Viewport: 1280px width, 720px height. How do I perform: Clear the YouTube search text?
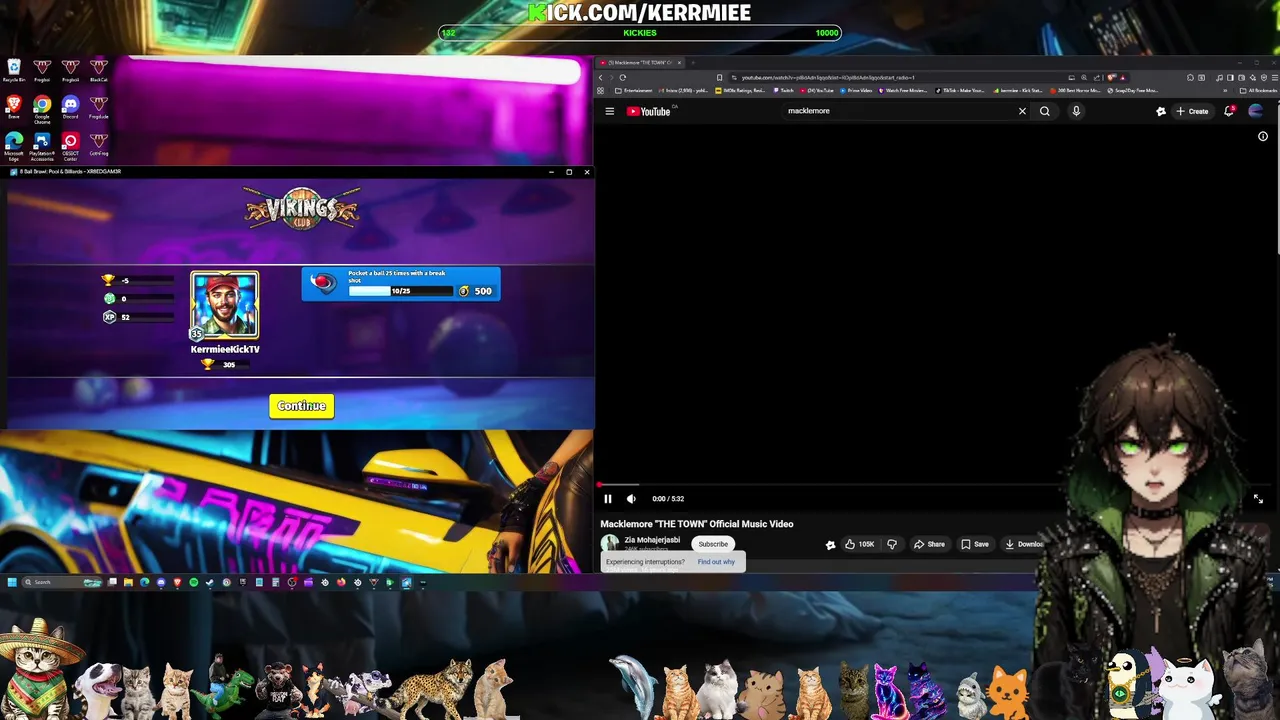point(1022,111)
